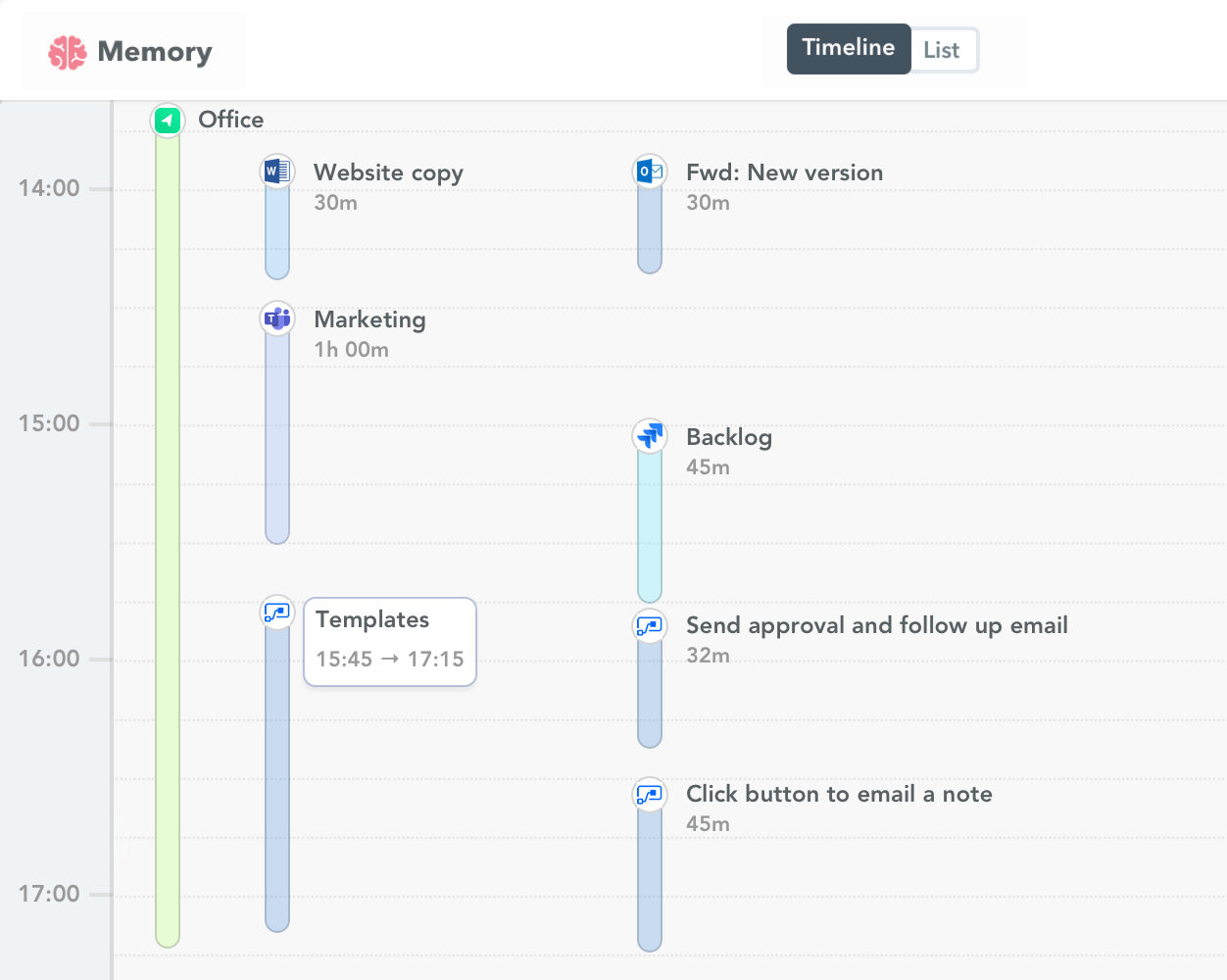Image resolution: width=1227 pixels, height=980 pixels.
Task: Click the Memory brain logo
Action: [68, 51]
